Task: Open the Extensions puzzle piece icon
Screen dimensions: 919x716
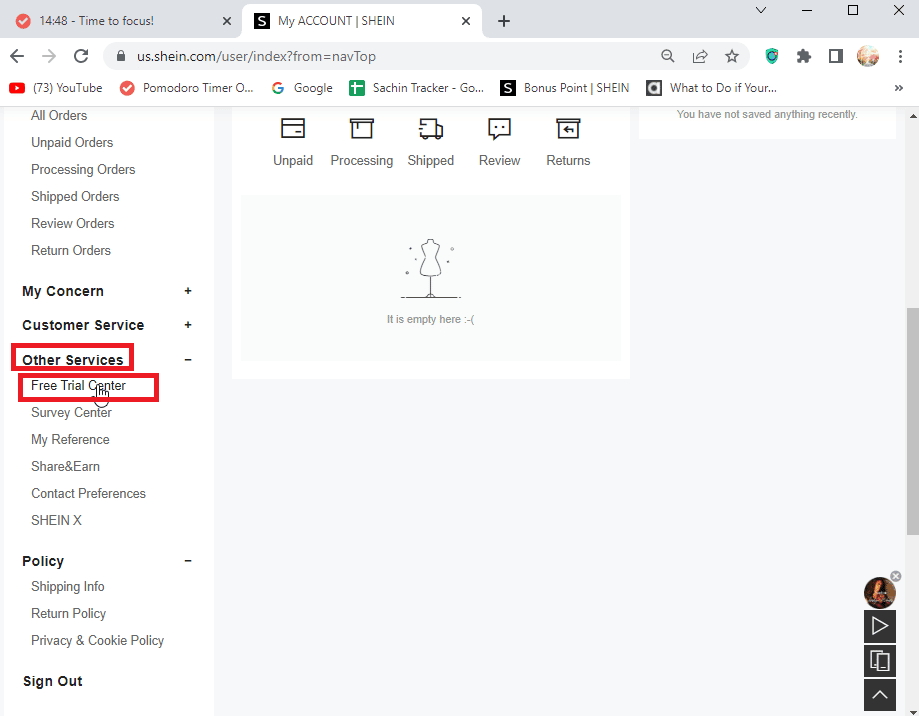Action: pyautogui.click(x=804, y=56)
